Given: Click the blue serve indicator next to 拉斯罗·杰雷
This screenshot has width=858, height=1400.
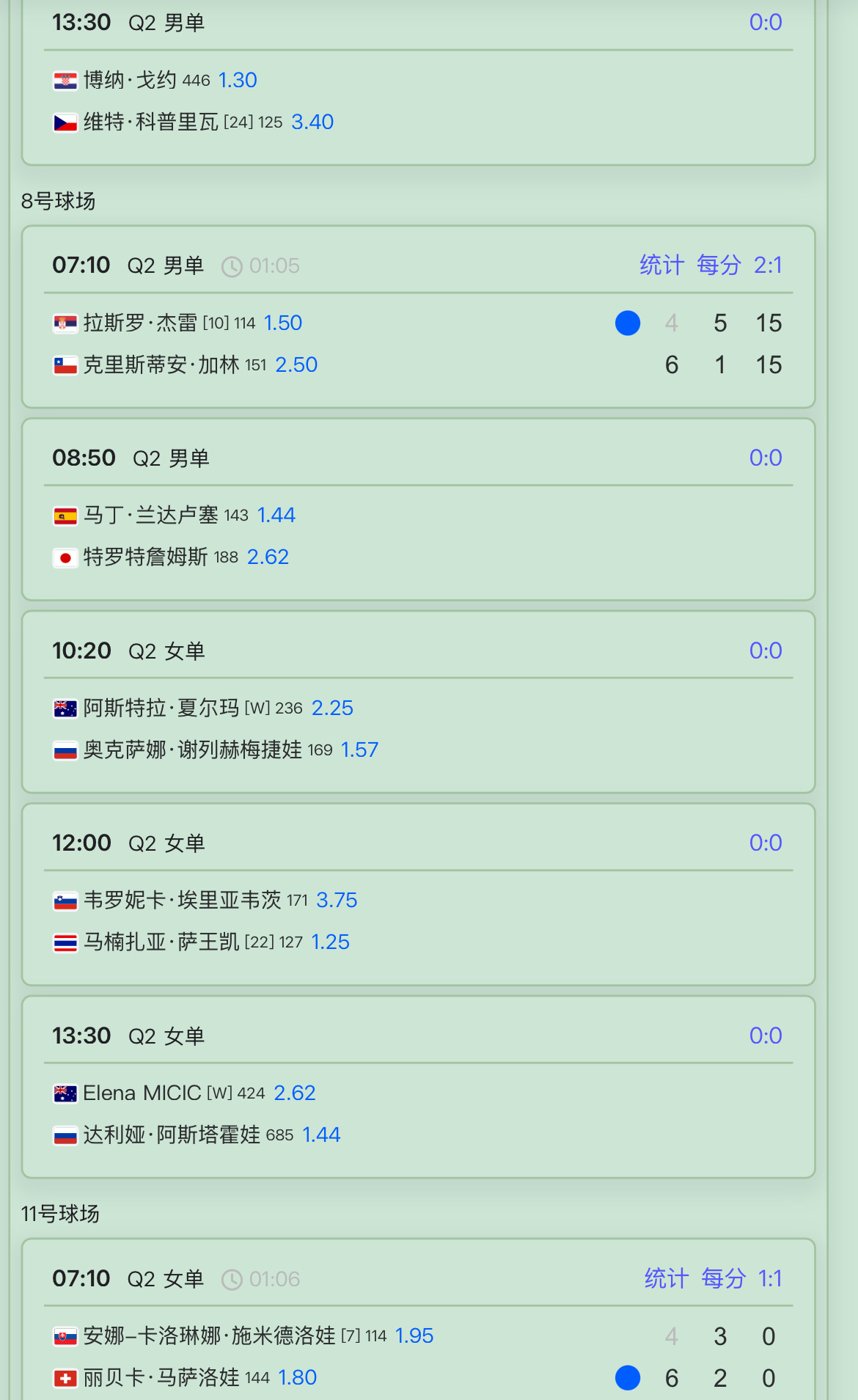Looking at the screenshot, I should coord(628,323).
